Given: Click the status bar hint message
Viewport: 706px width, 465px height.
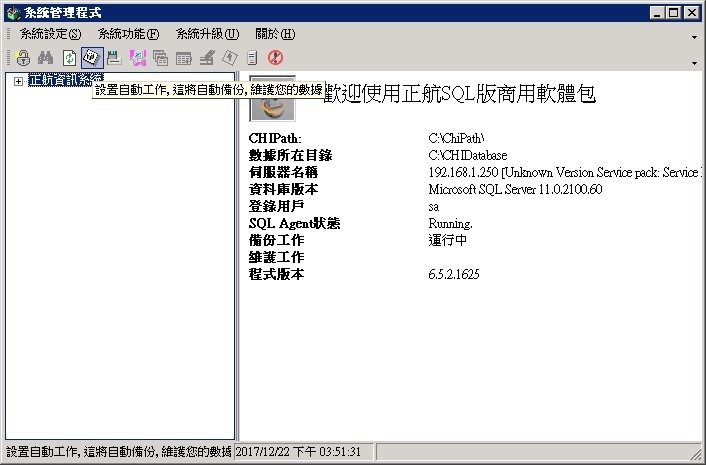Looking at the screenshot, I should click(119, 451).
